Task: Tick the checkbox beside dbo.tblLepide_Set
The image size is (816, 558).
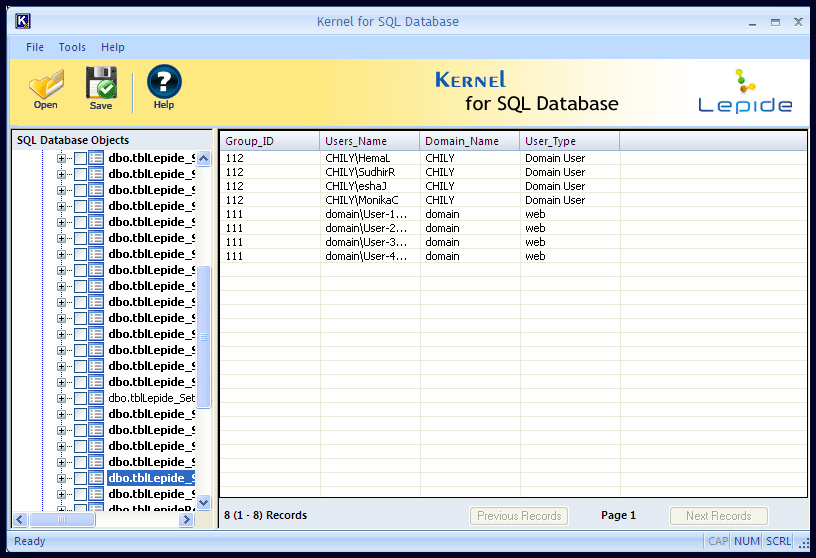Action: pyautogui.click(x=80, y=398)
